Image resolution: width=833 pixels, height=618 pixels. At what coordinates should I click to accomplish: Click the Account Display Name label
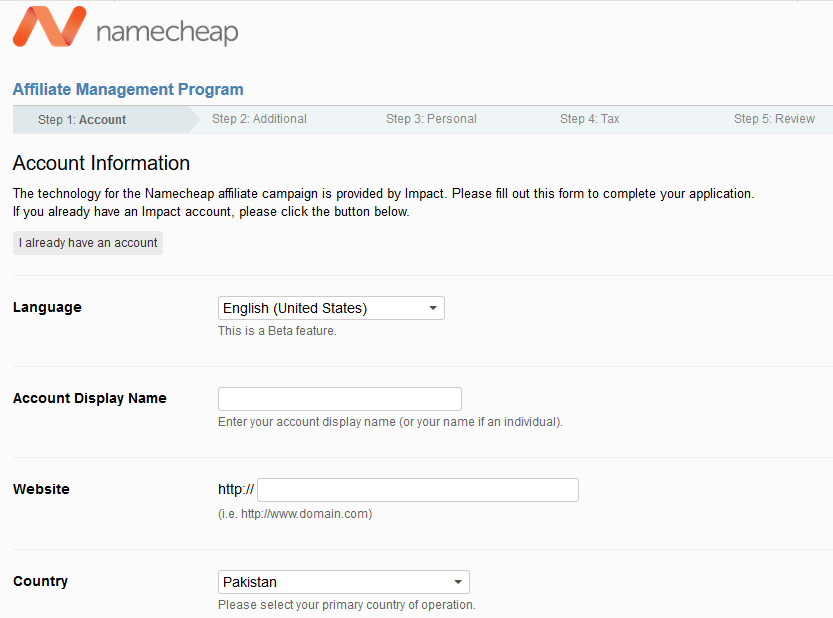point(90,398)
